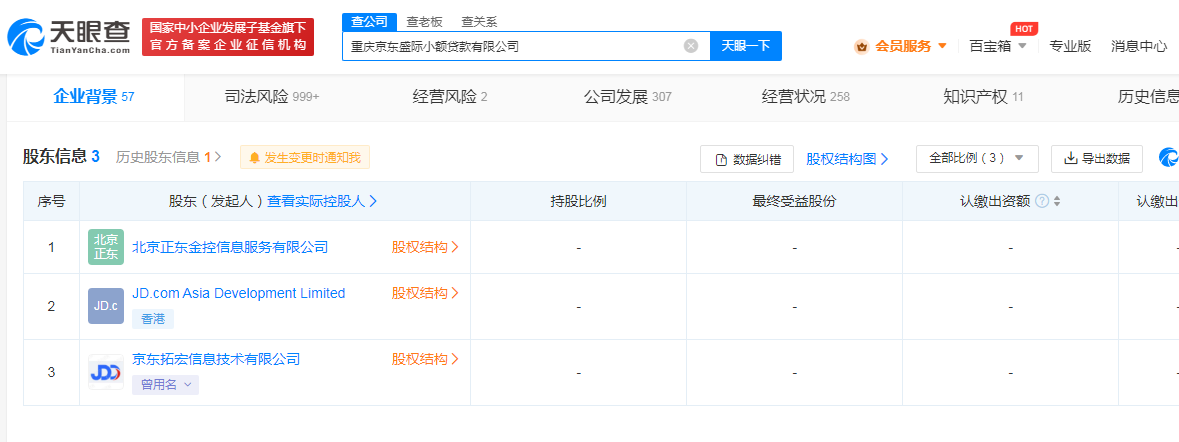The image size is (1179, 442).
Task: Click the blue circular icon right of 导出数据
Action: pos(1168,158)
